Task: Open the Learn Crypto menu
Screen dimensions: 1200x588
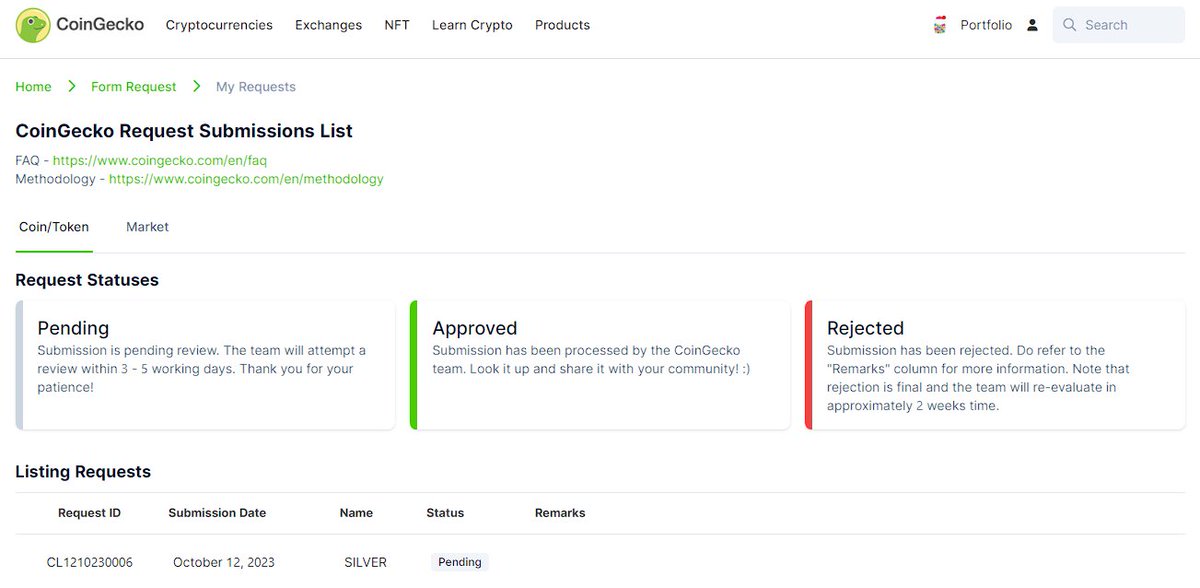Action: point(472,25)
